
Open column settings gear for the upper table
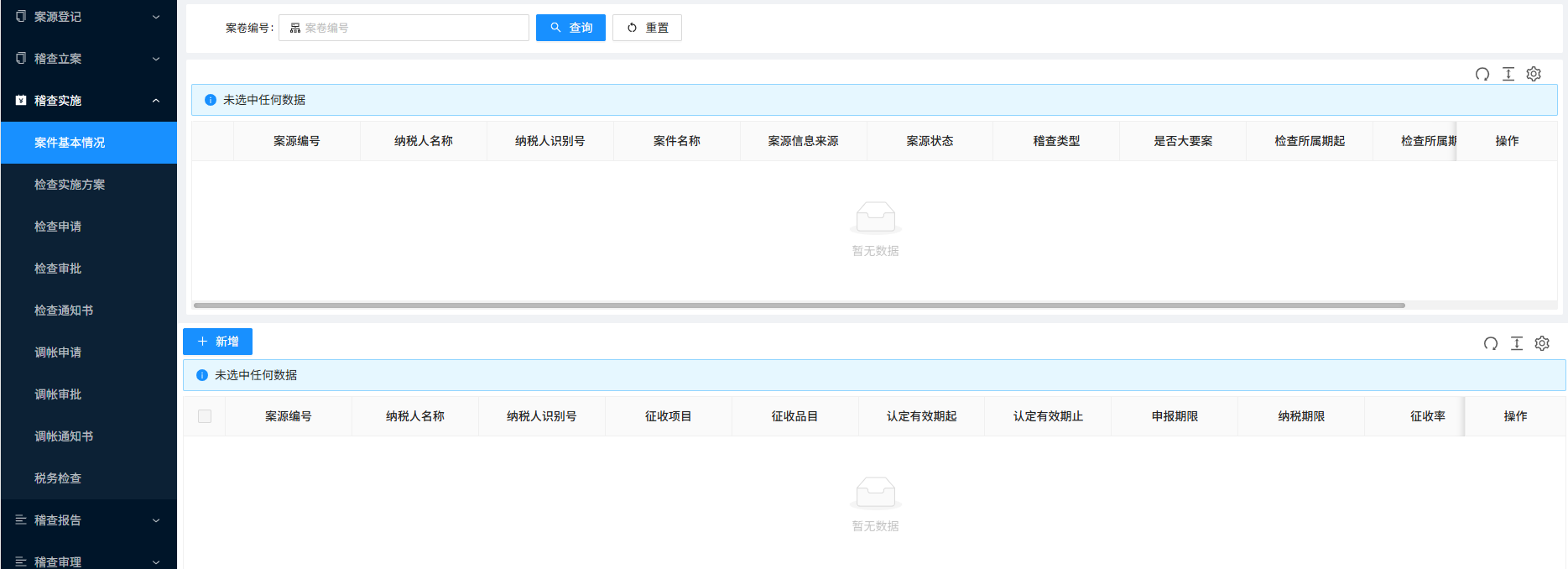pos(1534,74)
